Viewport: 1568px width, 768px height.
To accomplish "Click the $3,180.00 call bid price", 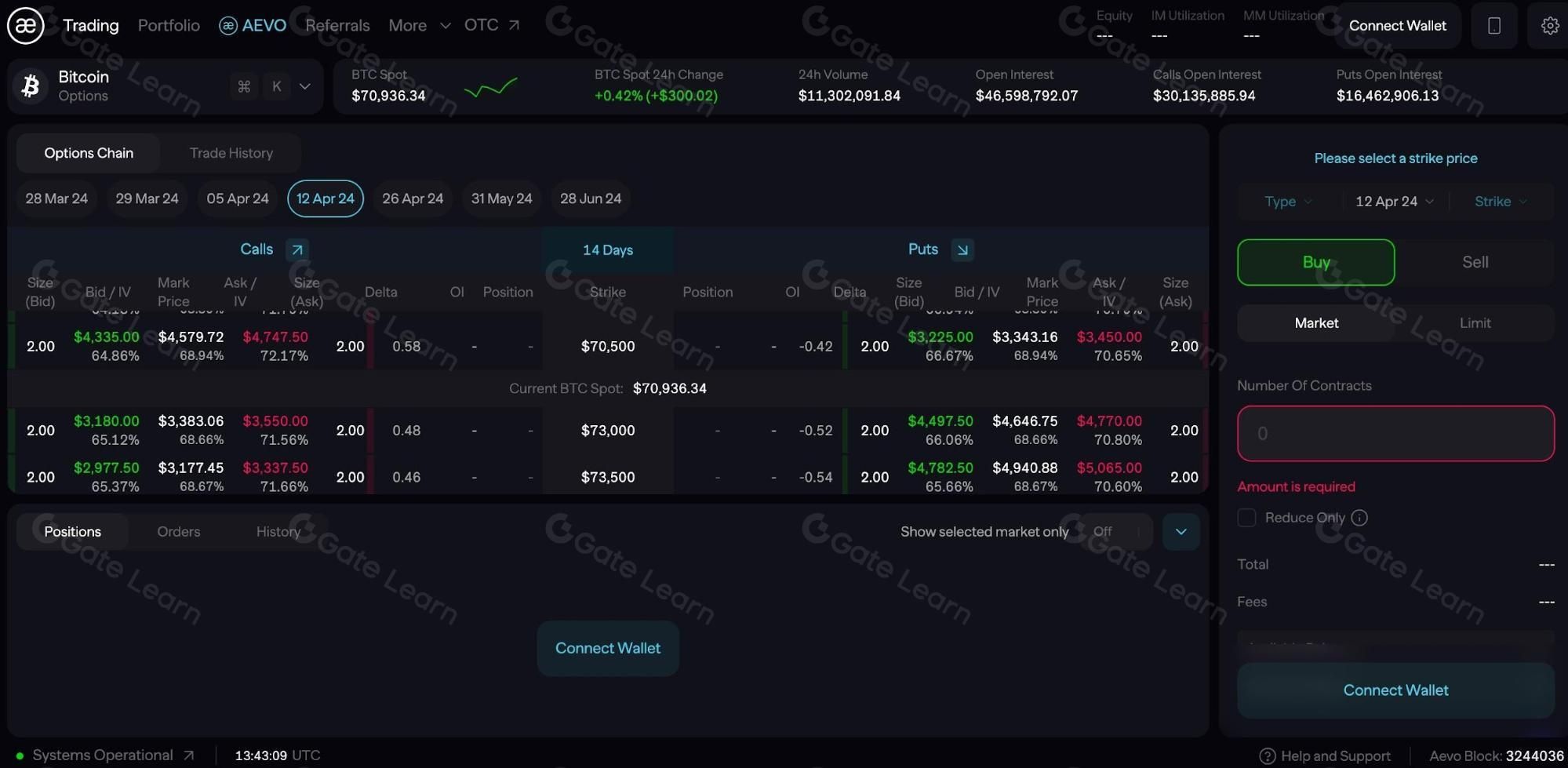I will click(x=107, y=421).
